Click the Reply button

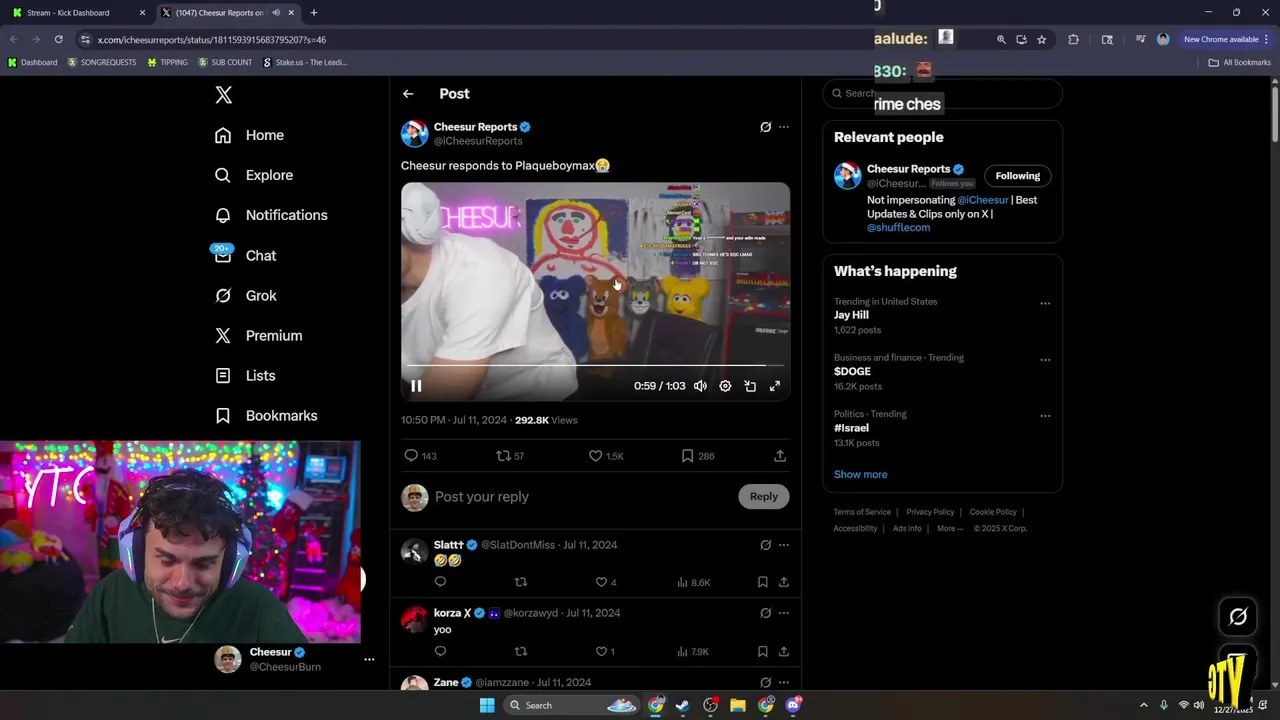[x=764, y=497]
